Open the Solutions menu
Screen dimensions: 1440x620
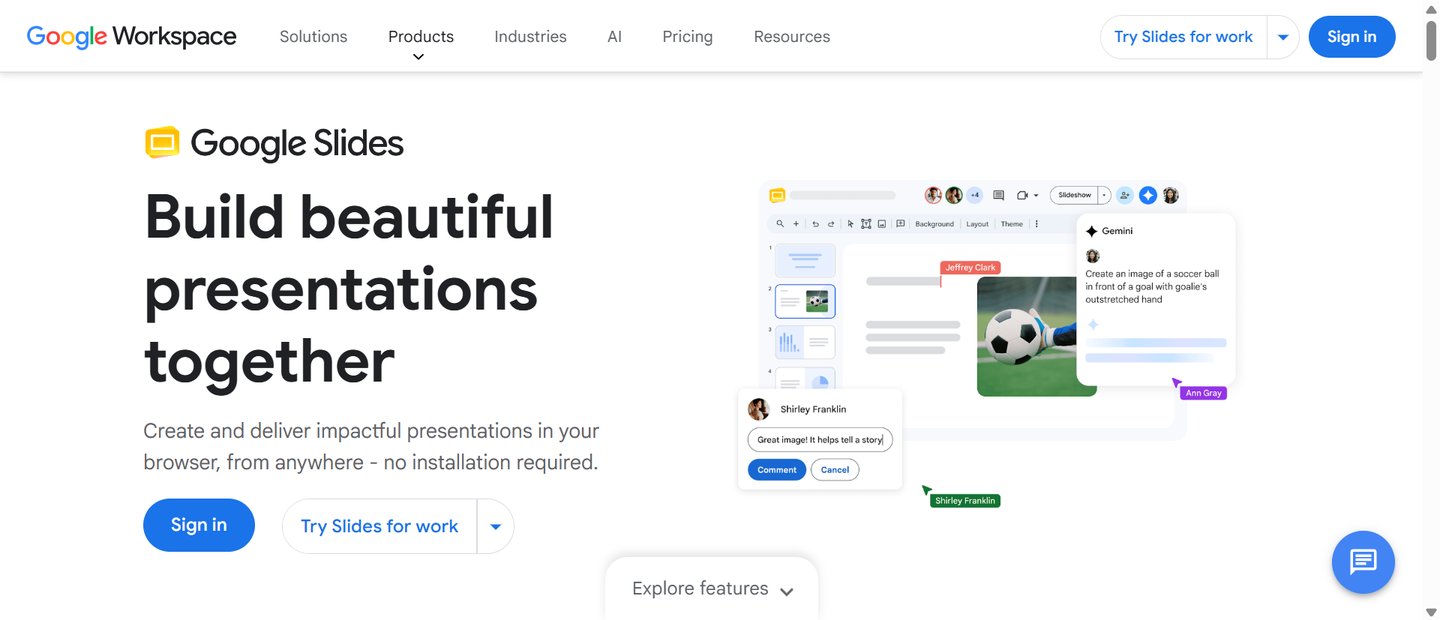pyautogui.click(x=313, y=37)
